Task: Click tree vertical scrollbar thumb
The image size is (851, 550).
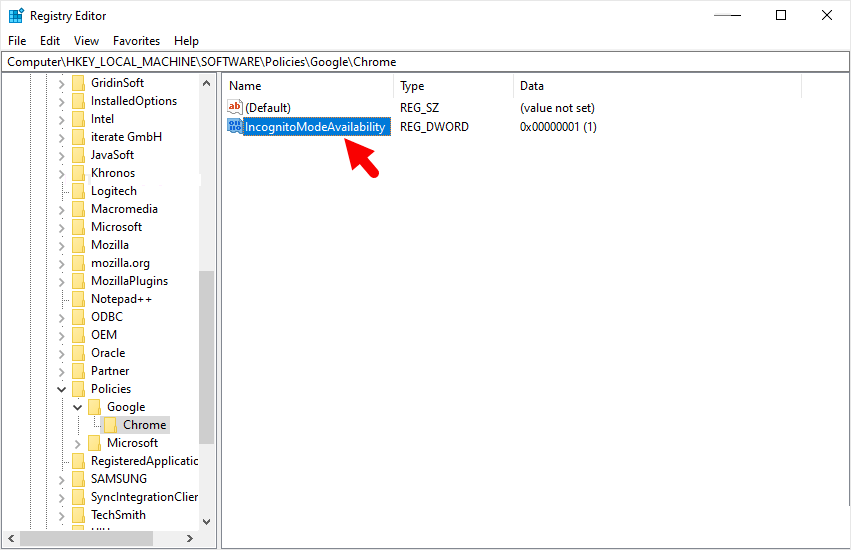Action: tap(206, 357)
